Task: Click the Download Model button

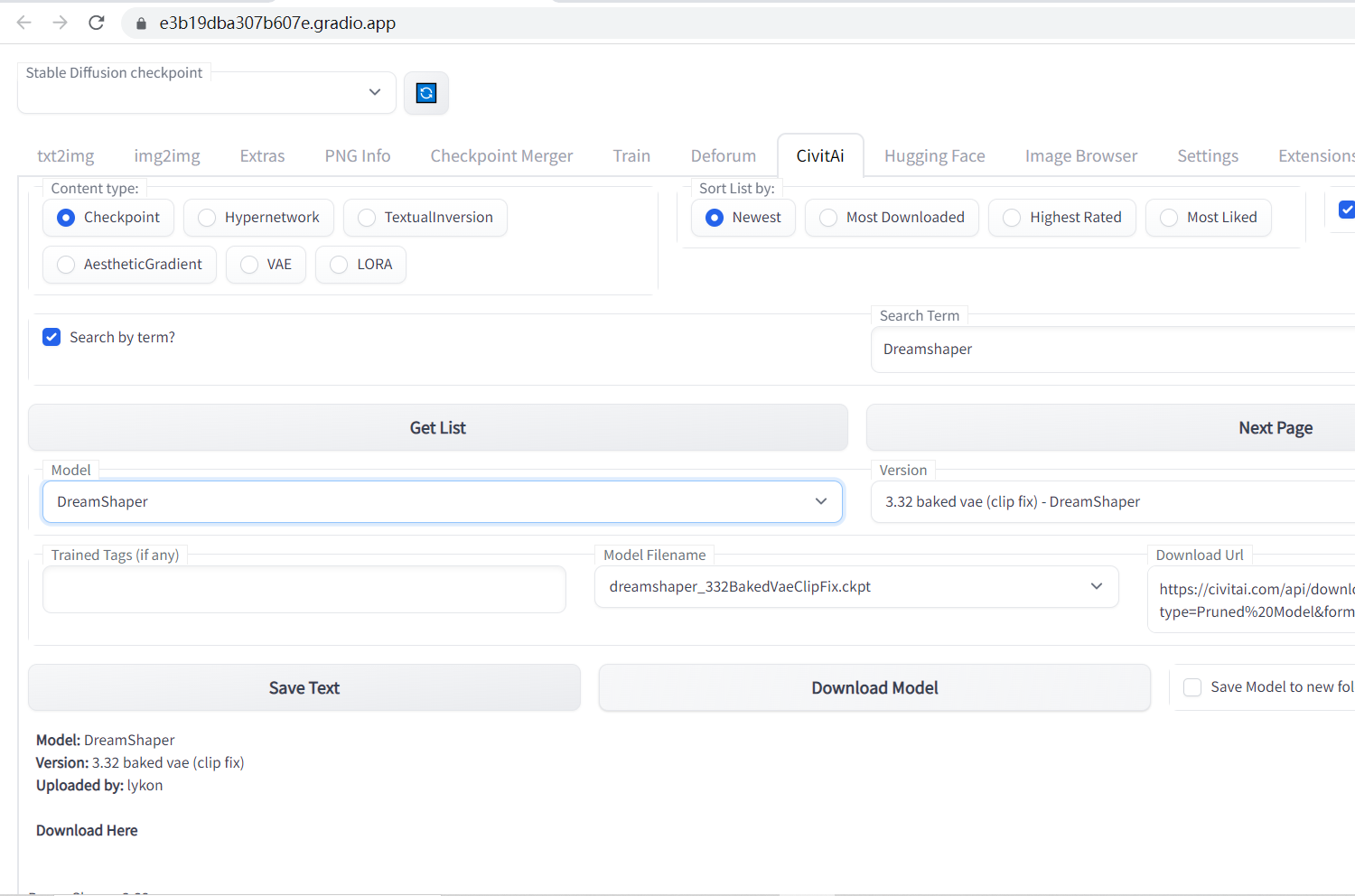Action: (x=874, y=687)
